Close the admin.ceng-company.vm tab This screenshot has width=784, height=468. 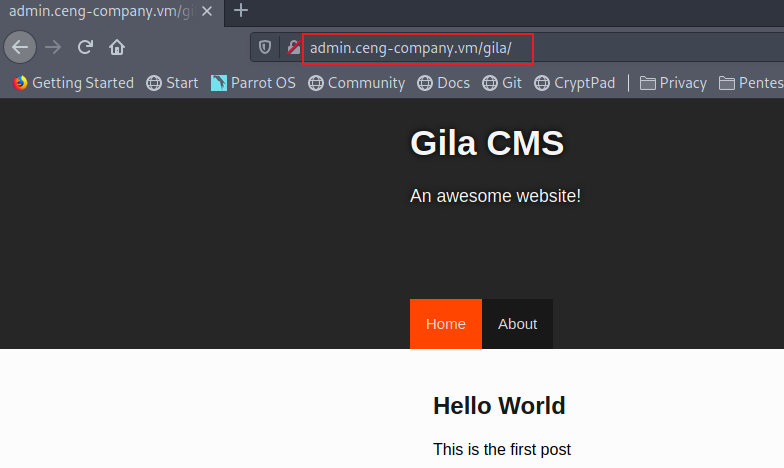coord(206,11)
